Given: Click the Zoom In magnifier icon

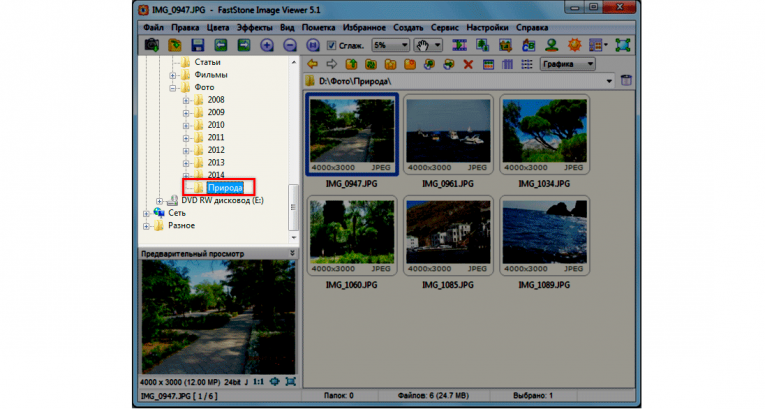Looking at the screenshot, I should pyautogui.click(x=267, y=45).
